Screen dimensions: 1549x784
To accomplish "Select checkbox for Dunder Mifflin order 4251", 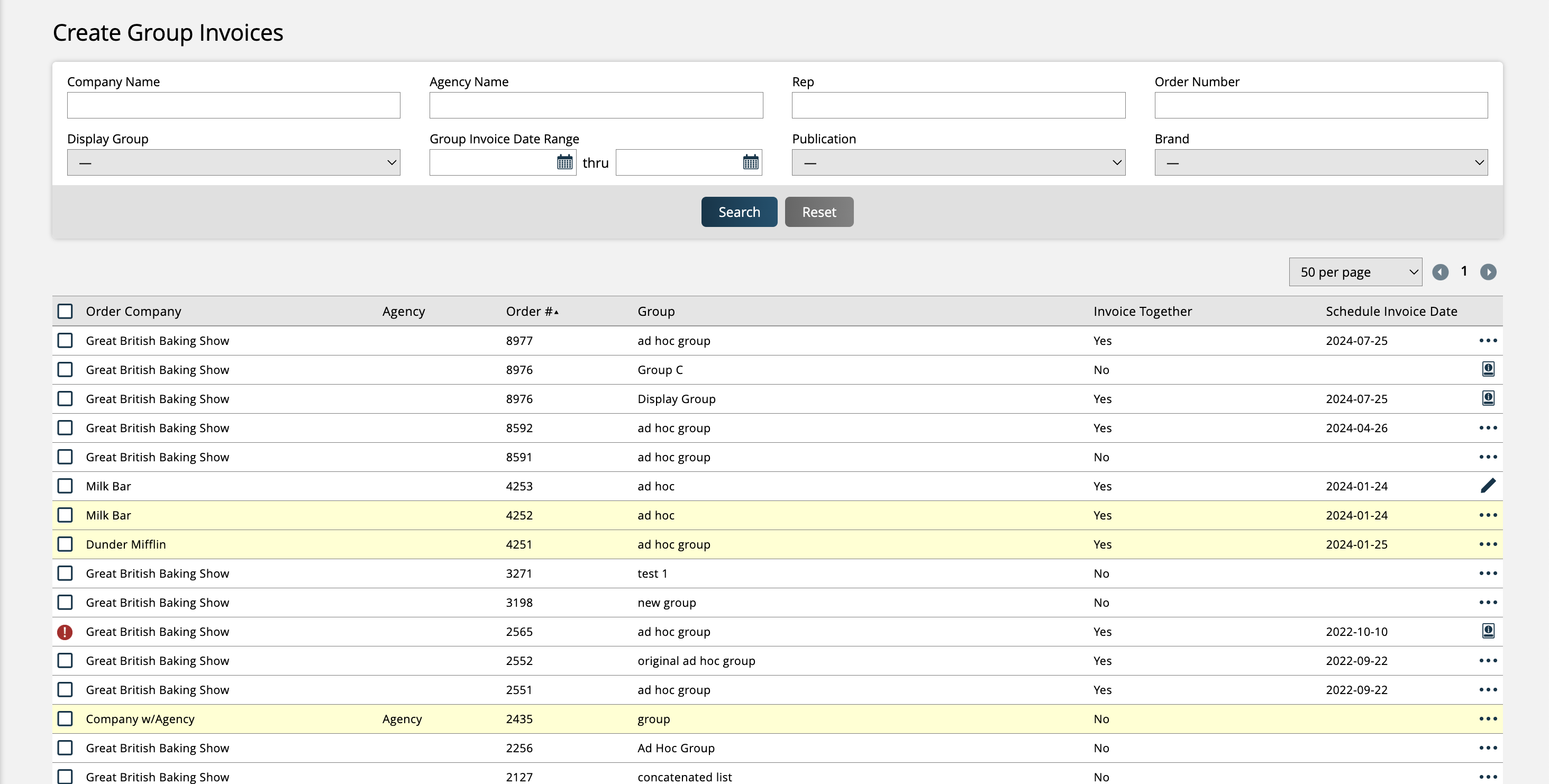I will click(65, 544).
